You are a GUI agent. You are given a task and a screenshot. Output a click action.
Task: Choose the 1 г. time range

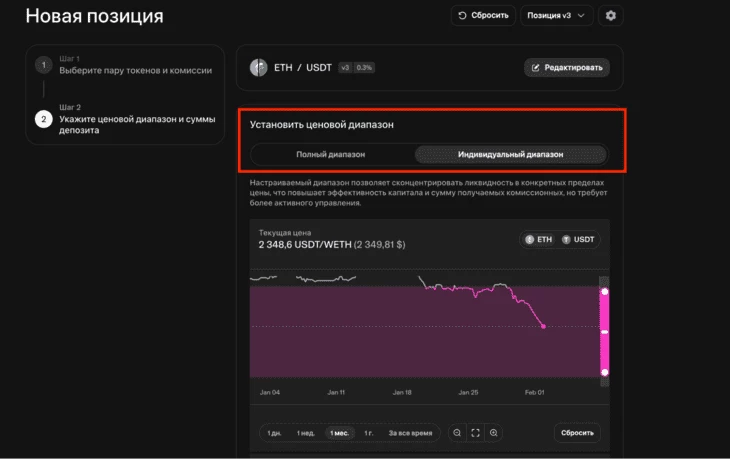coord(369,433)
